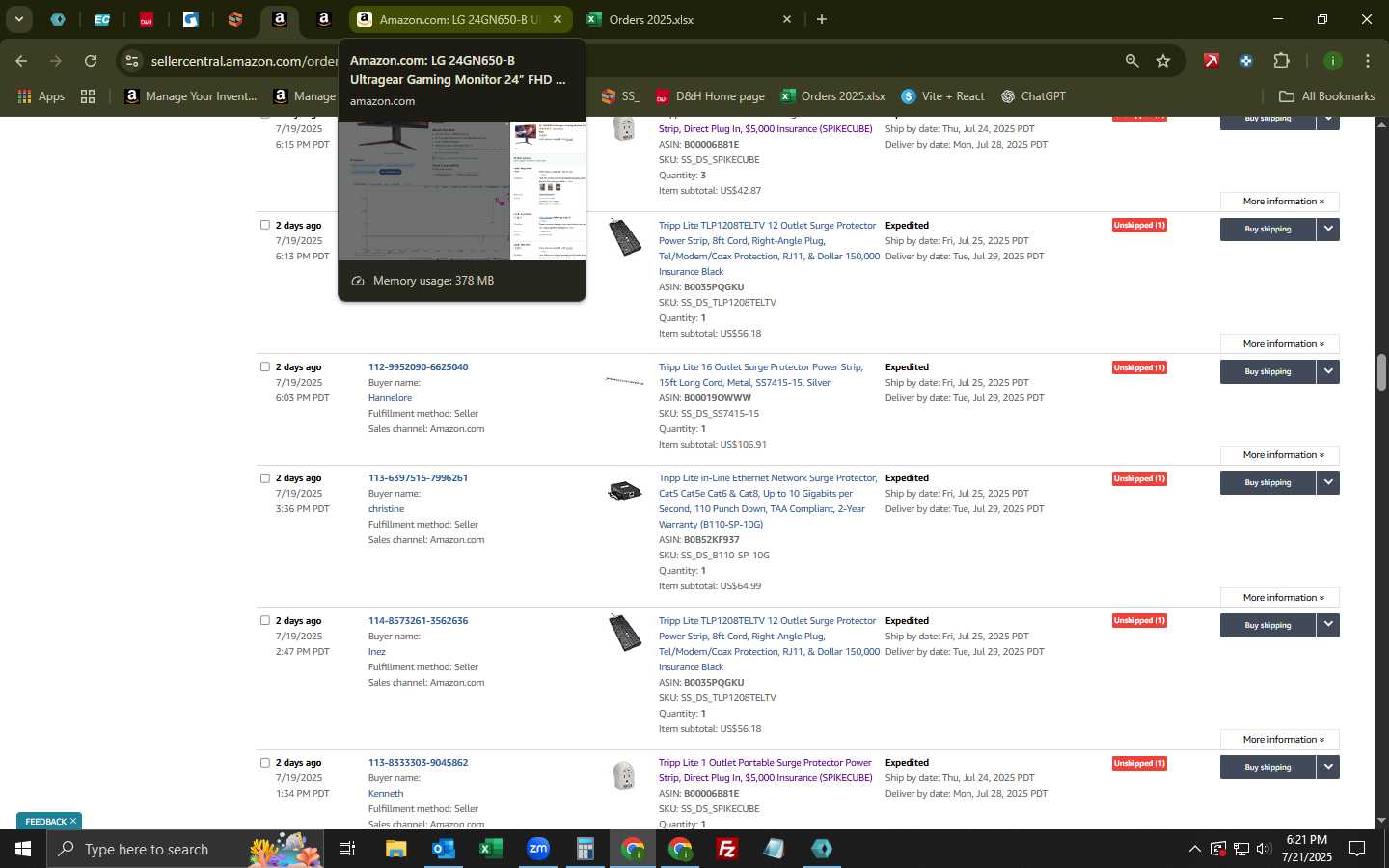Open the Chrome three-dot menu
The image size is (1389, 868).
click(x=1368, y=61)
